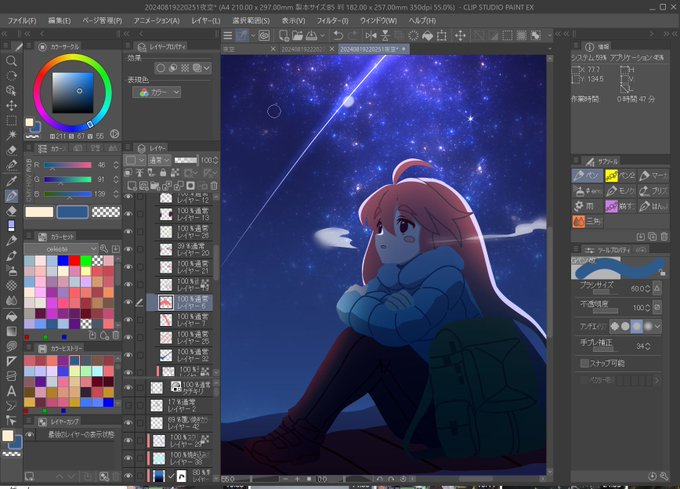Select the rectangular Selection marquee tool

pyautogui.click(x=11, y=121)
